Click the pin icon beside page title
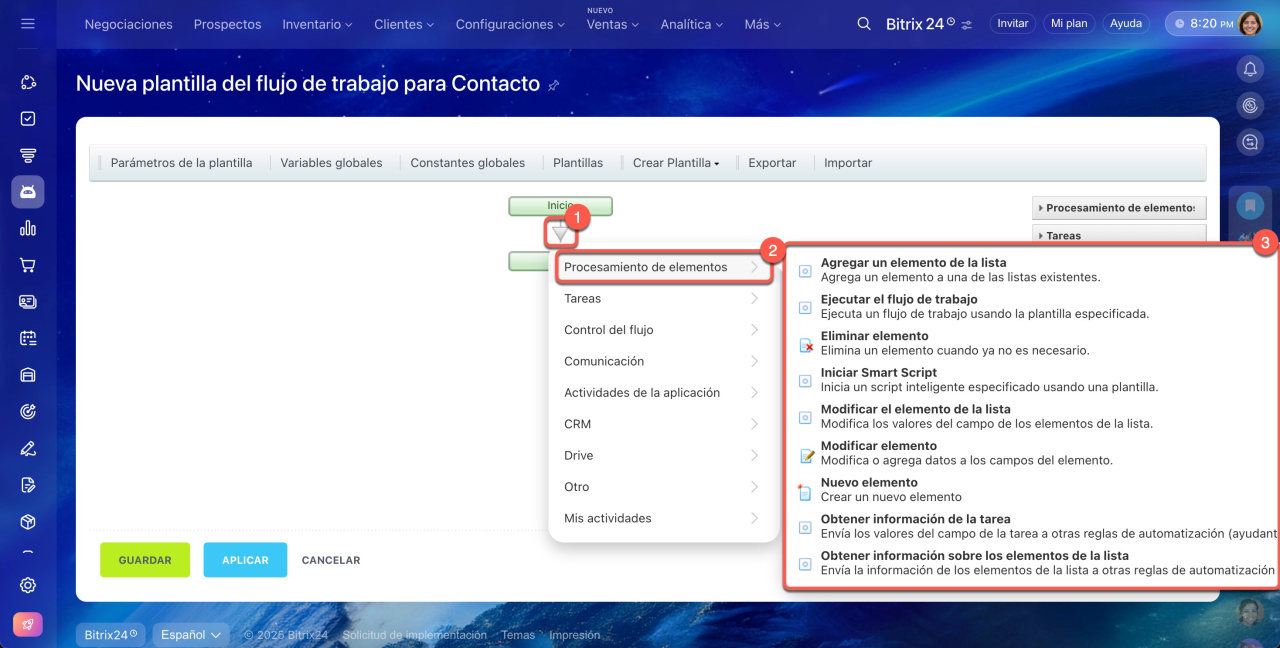The image size is (1280, 648). click(x=553, y=86)
